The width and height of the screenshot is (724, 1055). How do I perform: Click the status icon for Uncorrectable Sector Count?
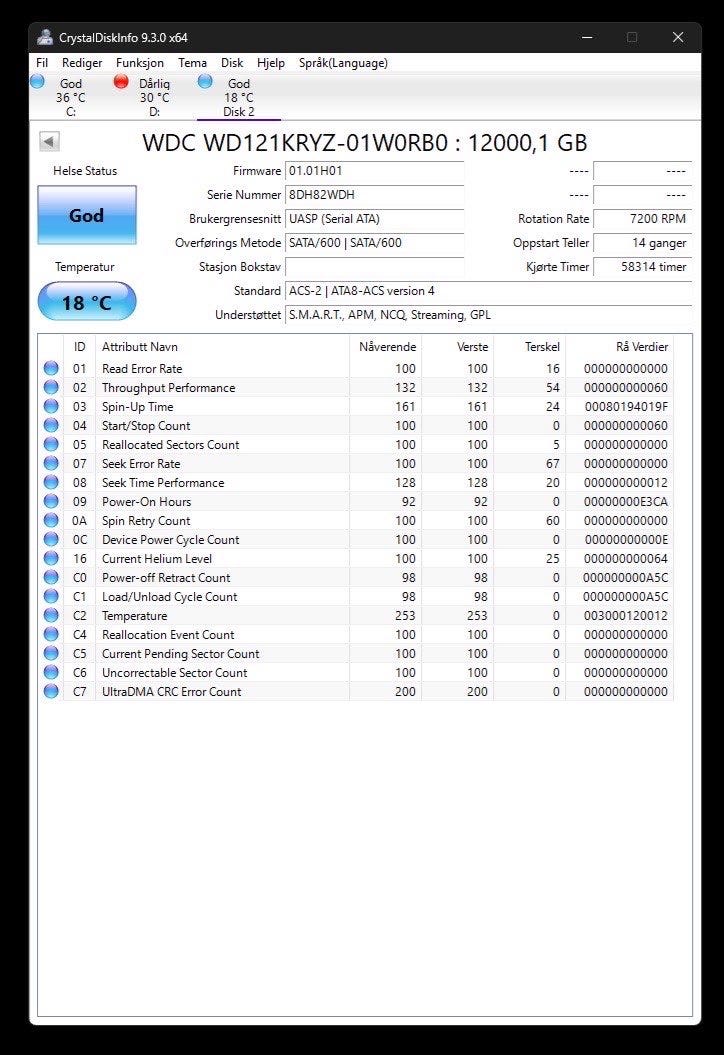(51, 672)
